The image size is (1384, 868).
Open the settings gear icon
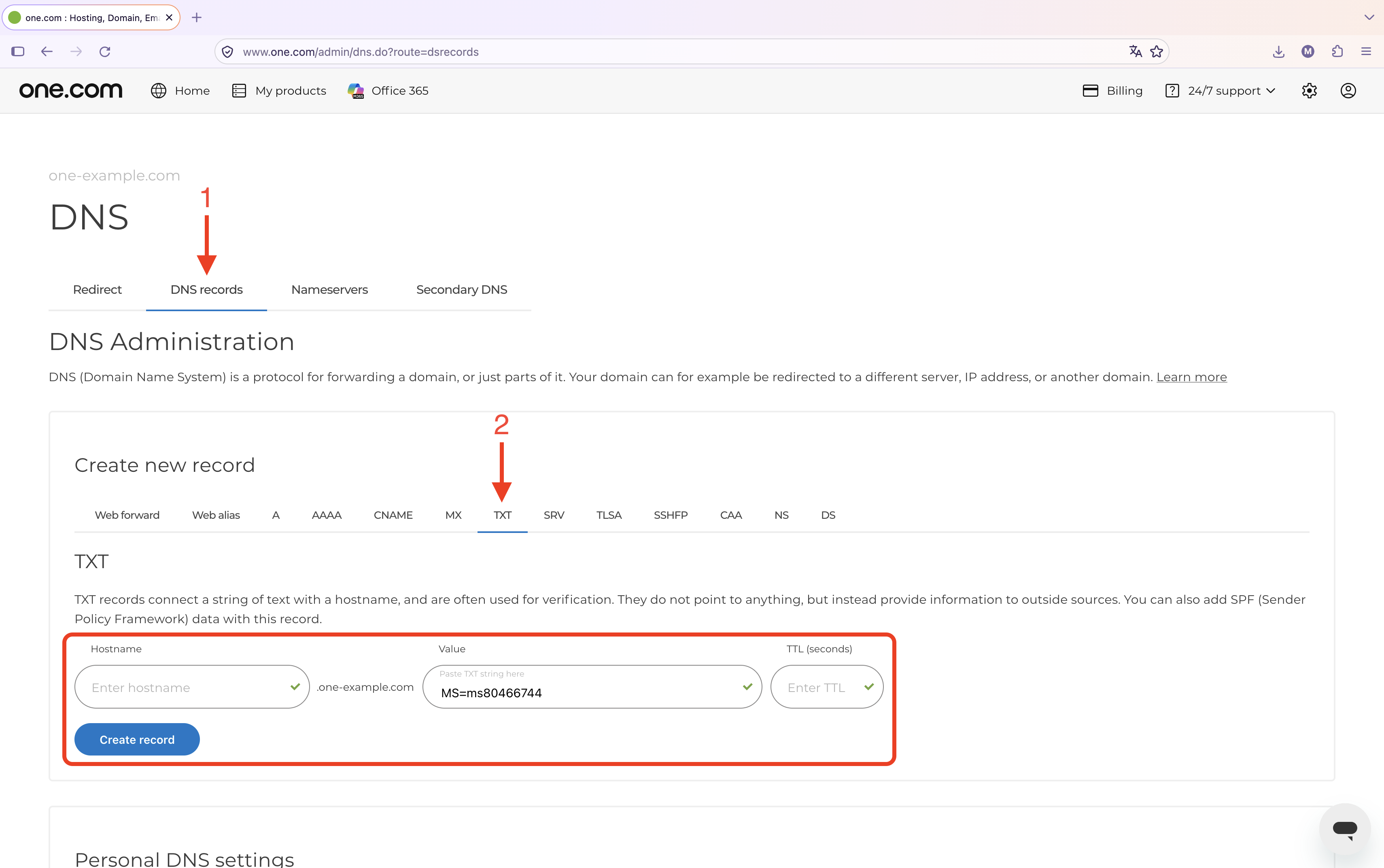(1309, 91)
